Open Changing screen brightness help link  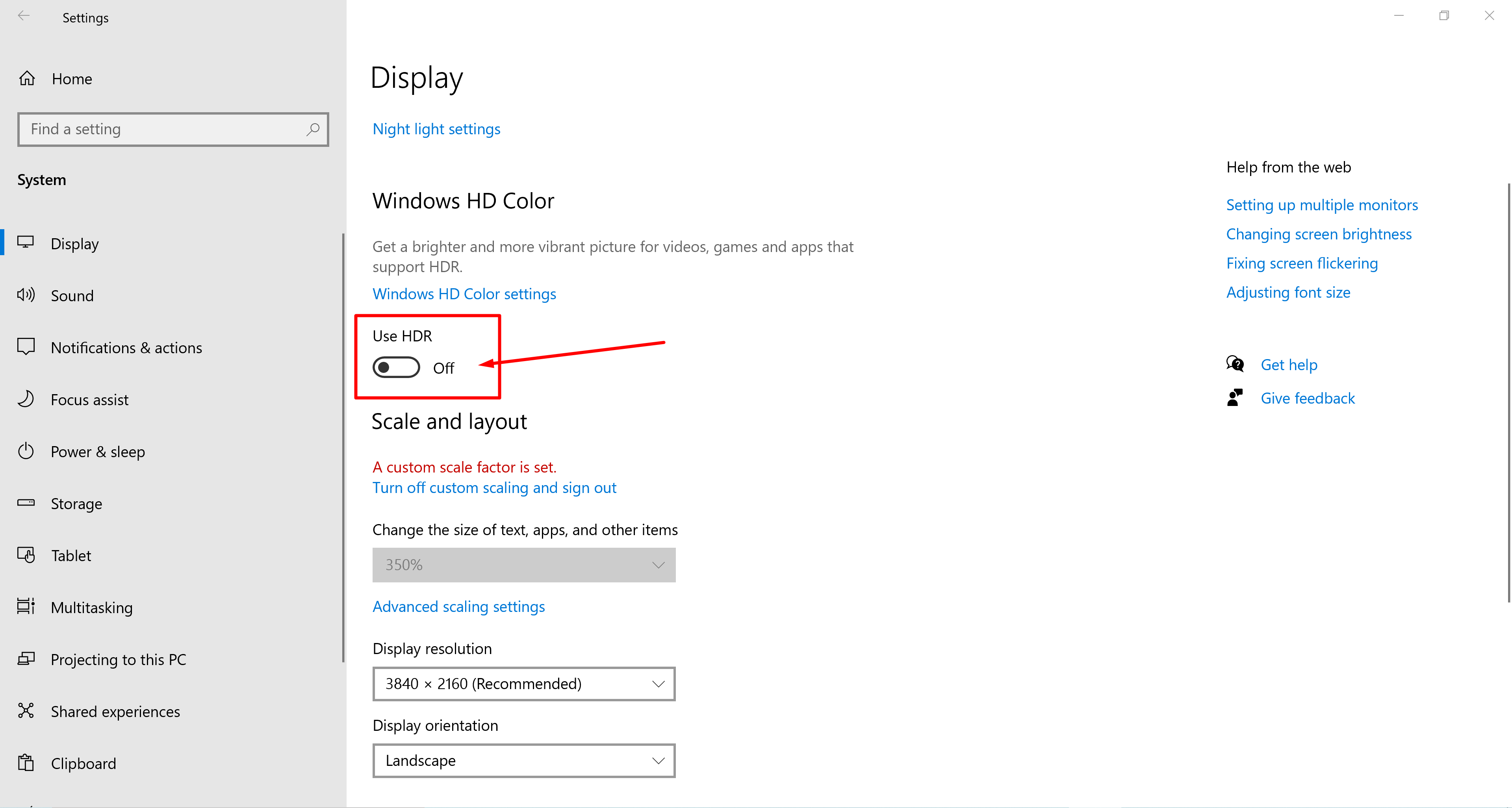1319,234
